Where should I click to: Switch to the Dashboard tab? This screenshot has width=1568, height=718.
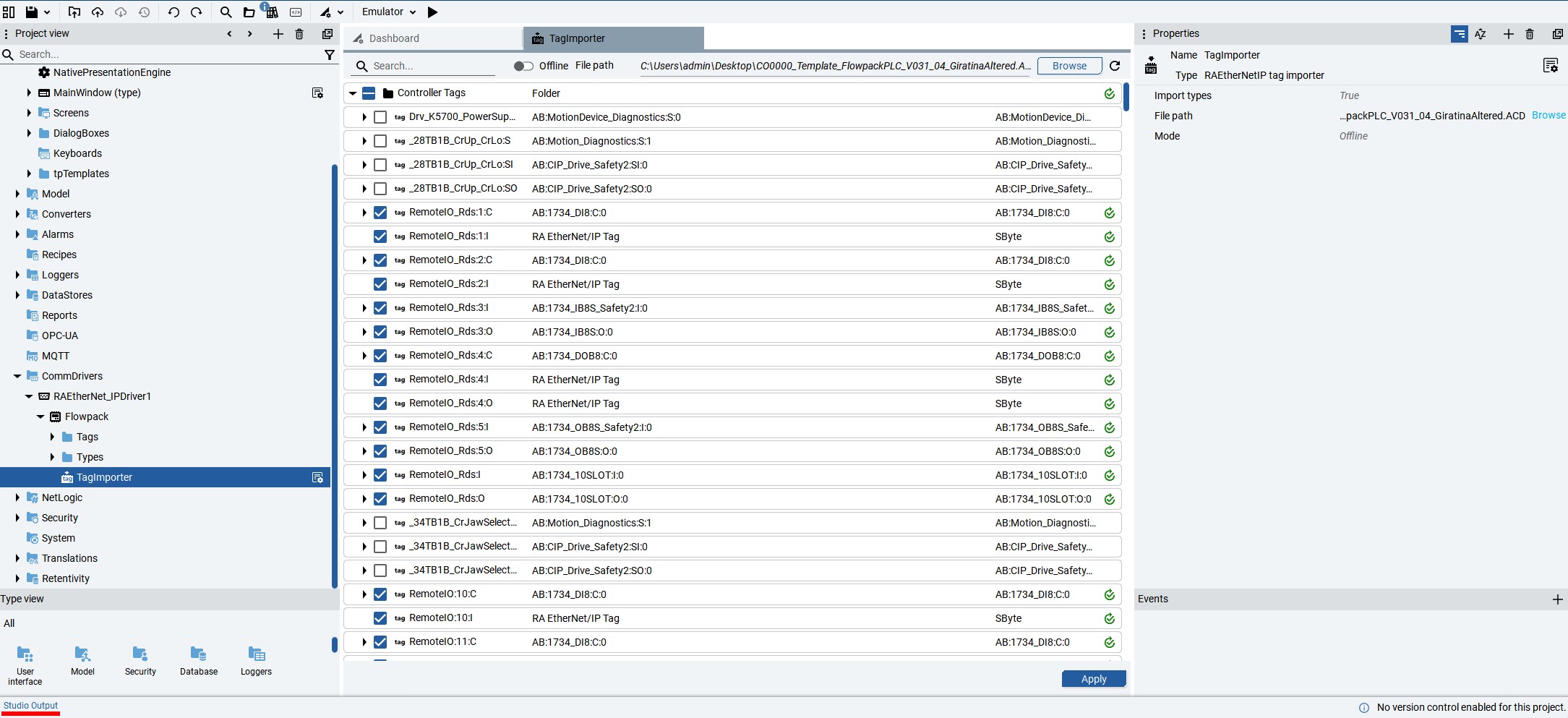394,38
